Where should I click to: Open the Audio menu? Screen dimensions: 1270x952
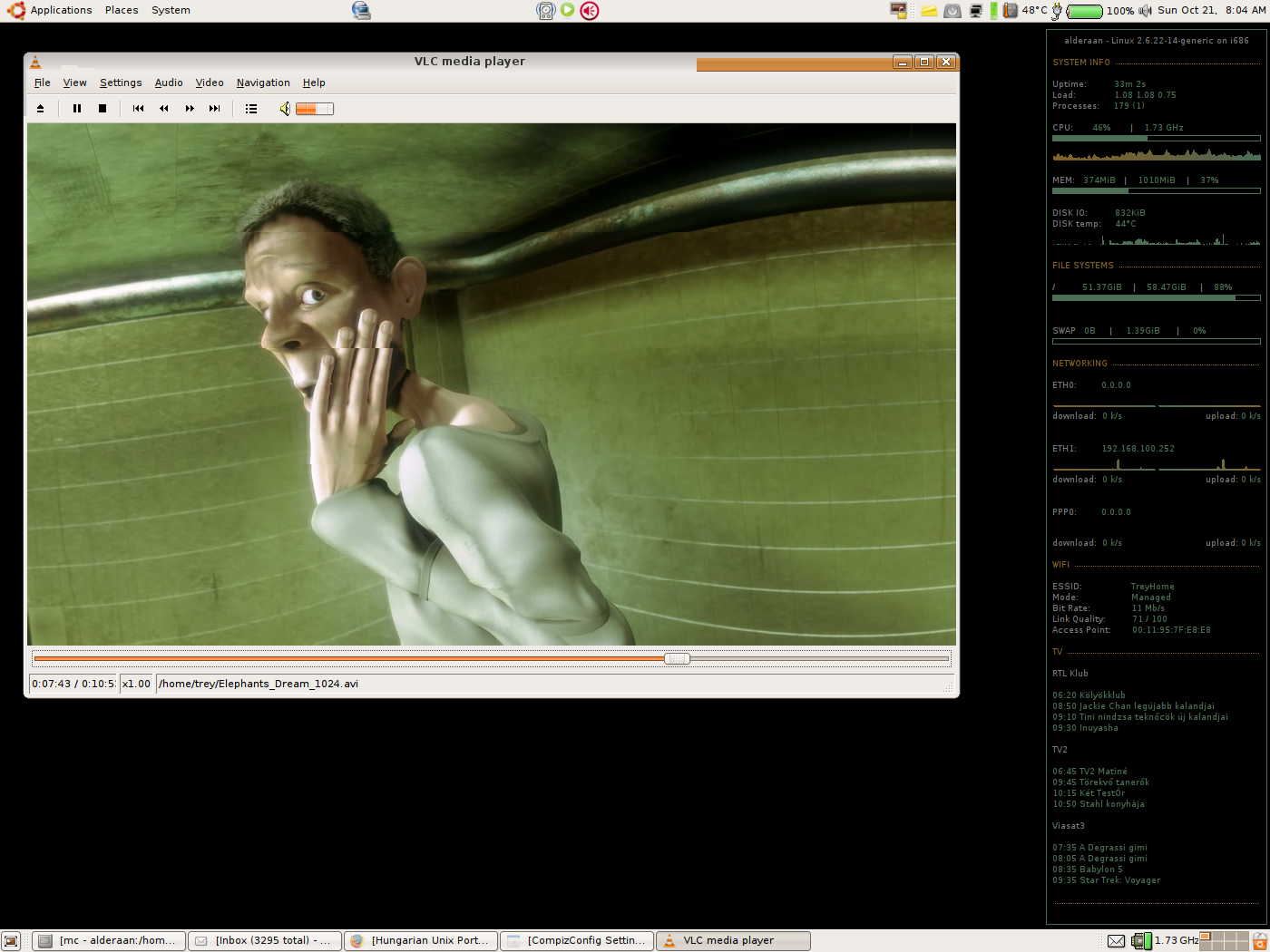point(169,83)
